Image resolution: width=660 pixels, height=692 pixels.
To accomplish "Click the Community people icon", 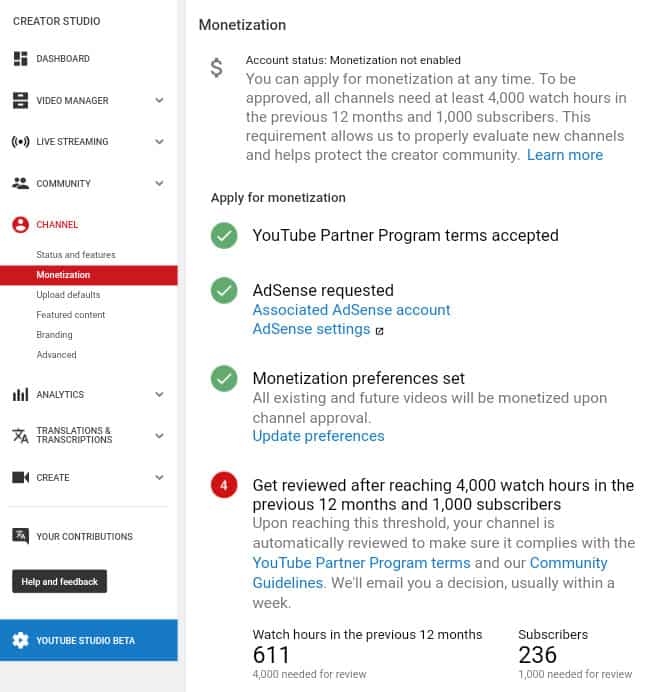I will [x=20, y=184].
